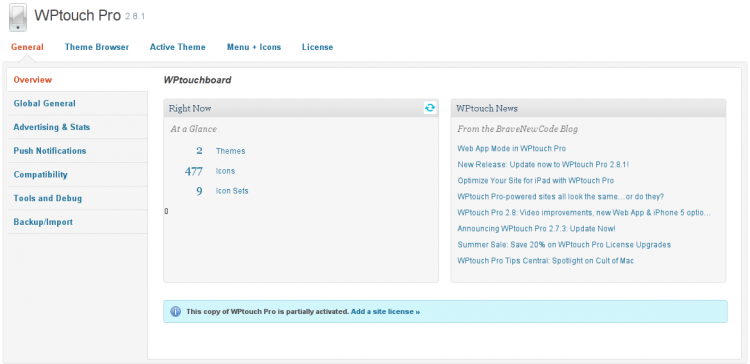Click the WPtouch Pro phone logo icon

coord(18,17)
